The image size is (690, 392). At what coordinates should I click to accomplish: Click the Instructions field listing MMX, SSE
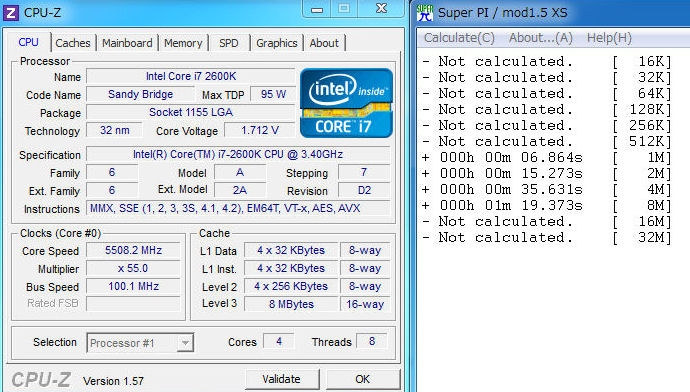tap(238, 208)
